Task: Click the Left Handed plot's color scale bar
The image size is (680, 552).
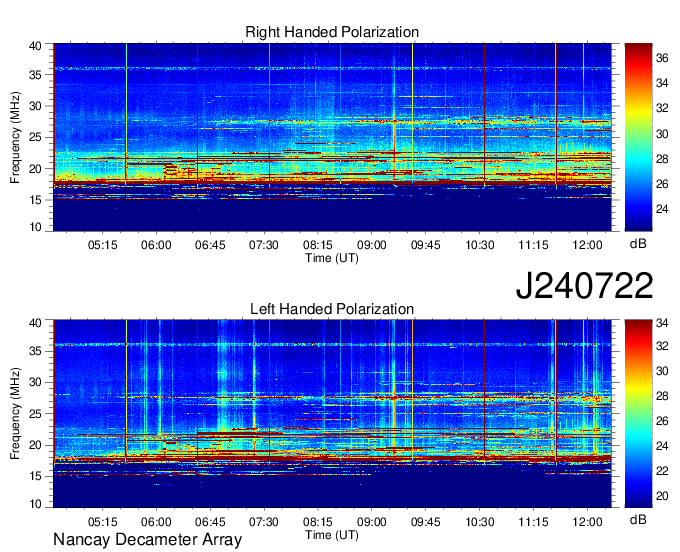Action: 638,414
